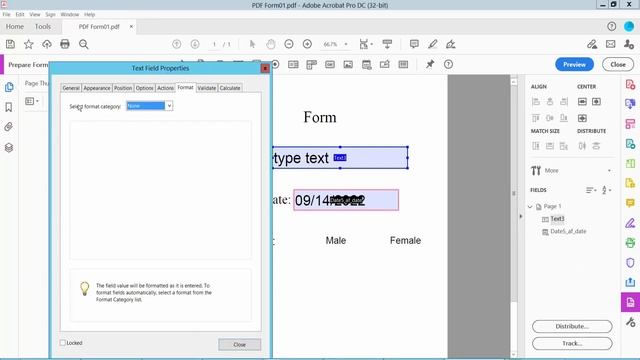Add an image field tool icon

point(348,64)
